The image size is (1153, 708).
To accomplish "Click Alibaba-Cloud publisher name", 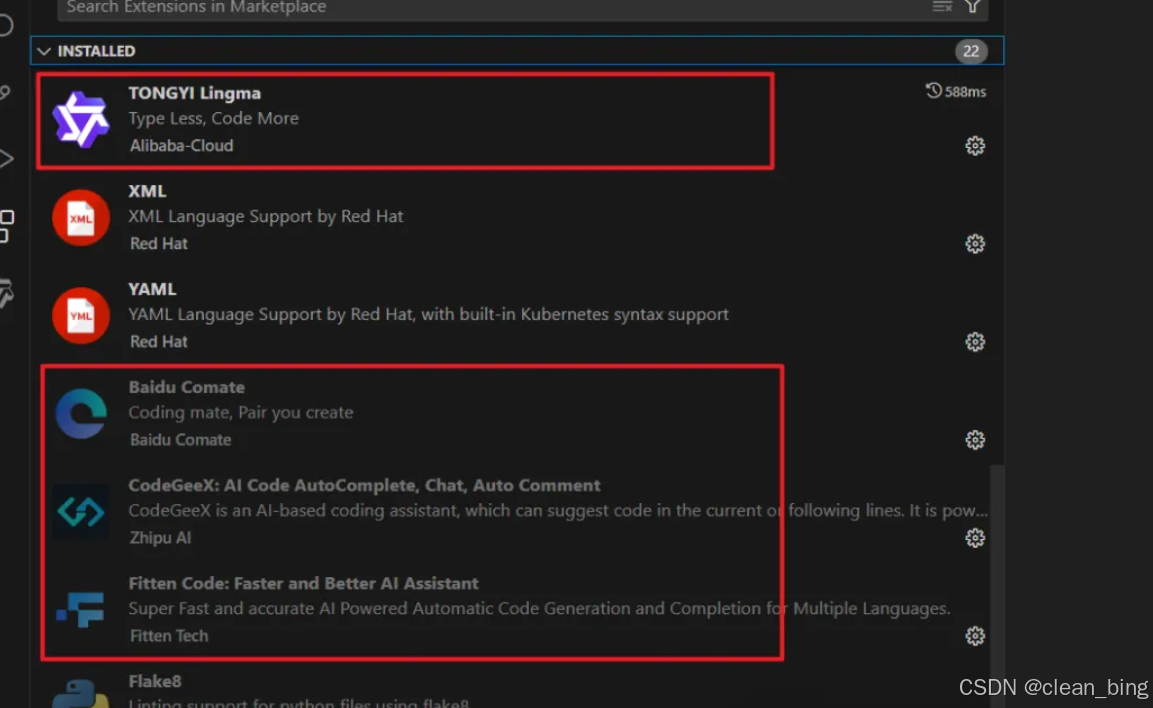I will (x=182, y=146).
